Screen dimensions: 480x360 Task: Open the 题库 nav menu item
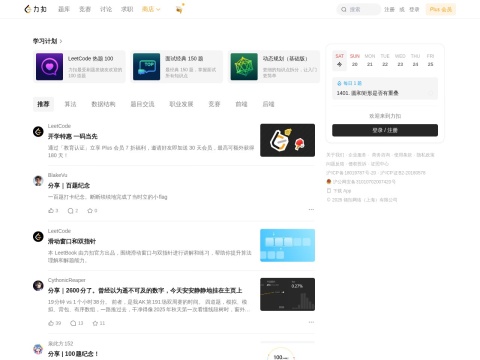pyautogui.click(x=64, y=9)
